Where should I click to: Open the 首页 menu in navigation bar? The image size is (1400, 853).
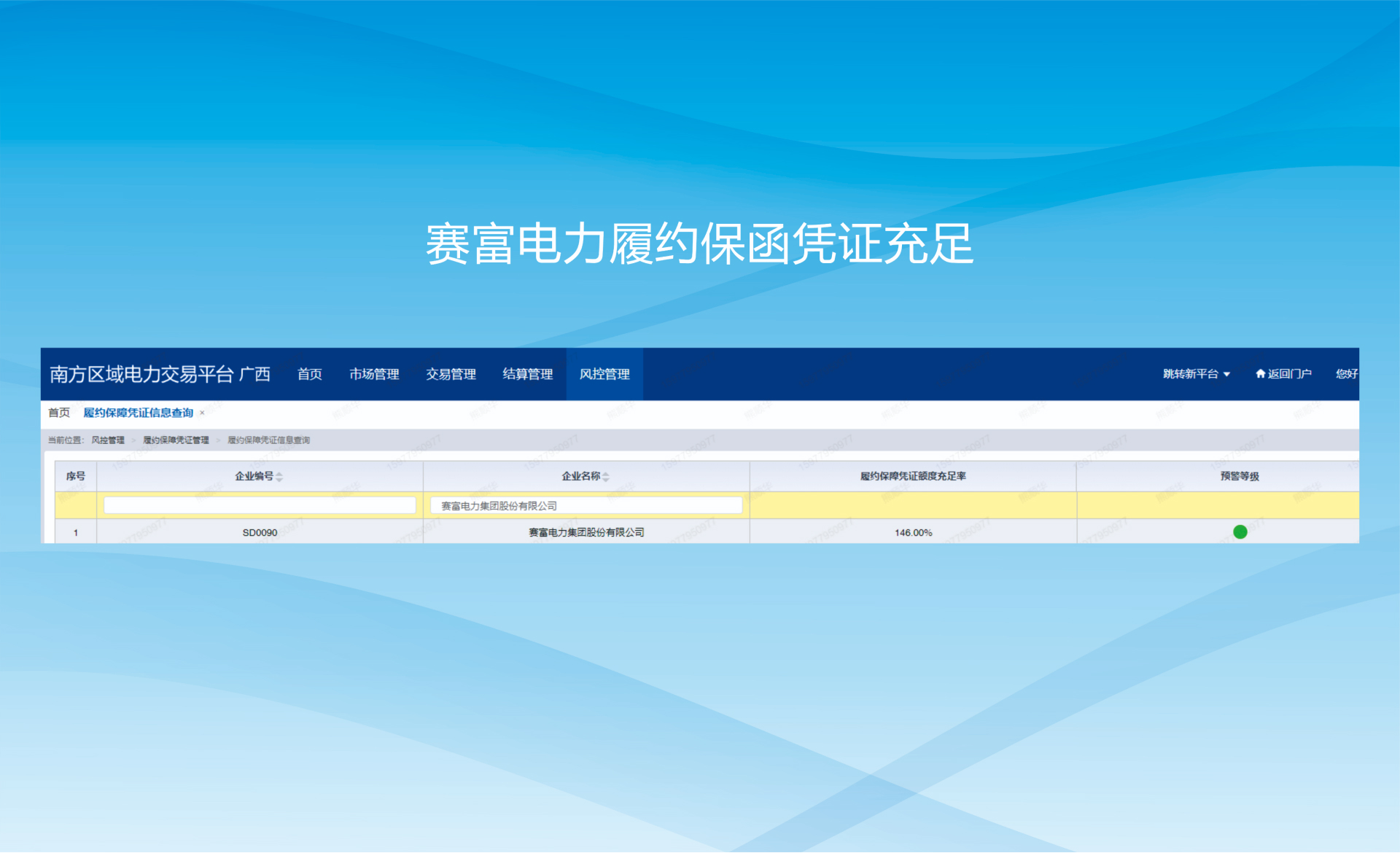(310, 374)
